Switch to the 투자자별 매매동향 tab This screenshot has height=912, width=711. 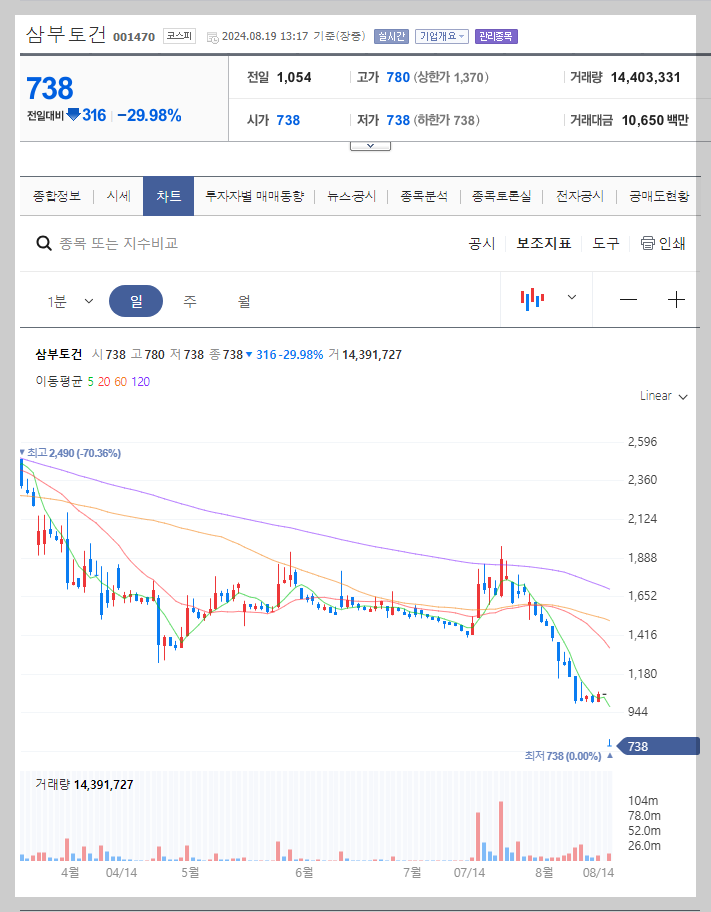253,196
